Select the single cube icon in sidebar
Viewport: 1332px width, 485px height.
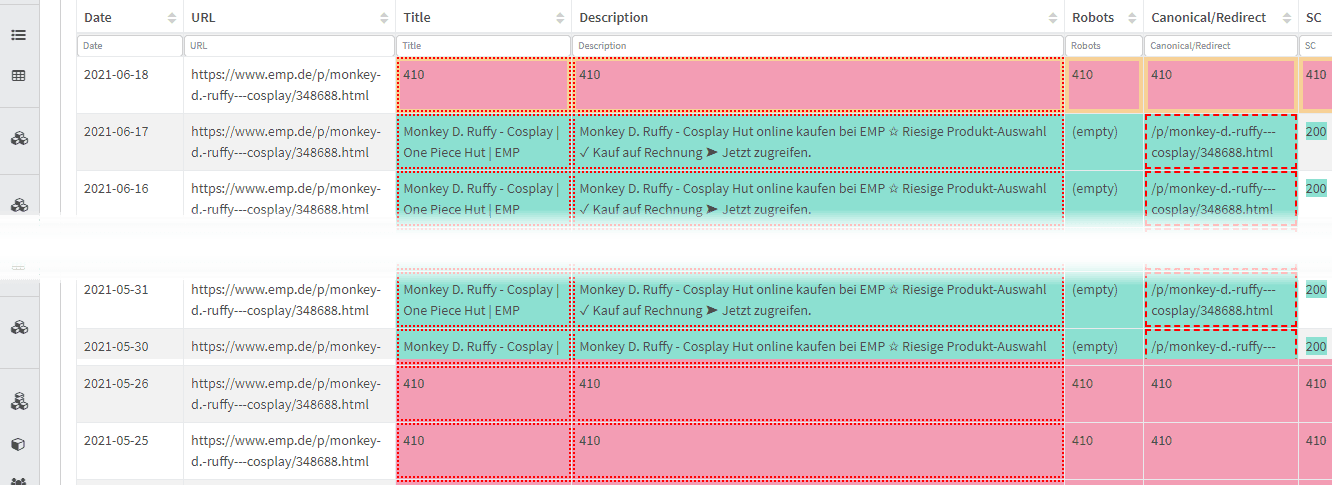18,445
